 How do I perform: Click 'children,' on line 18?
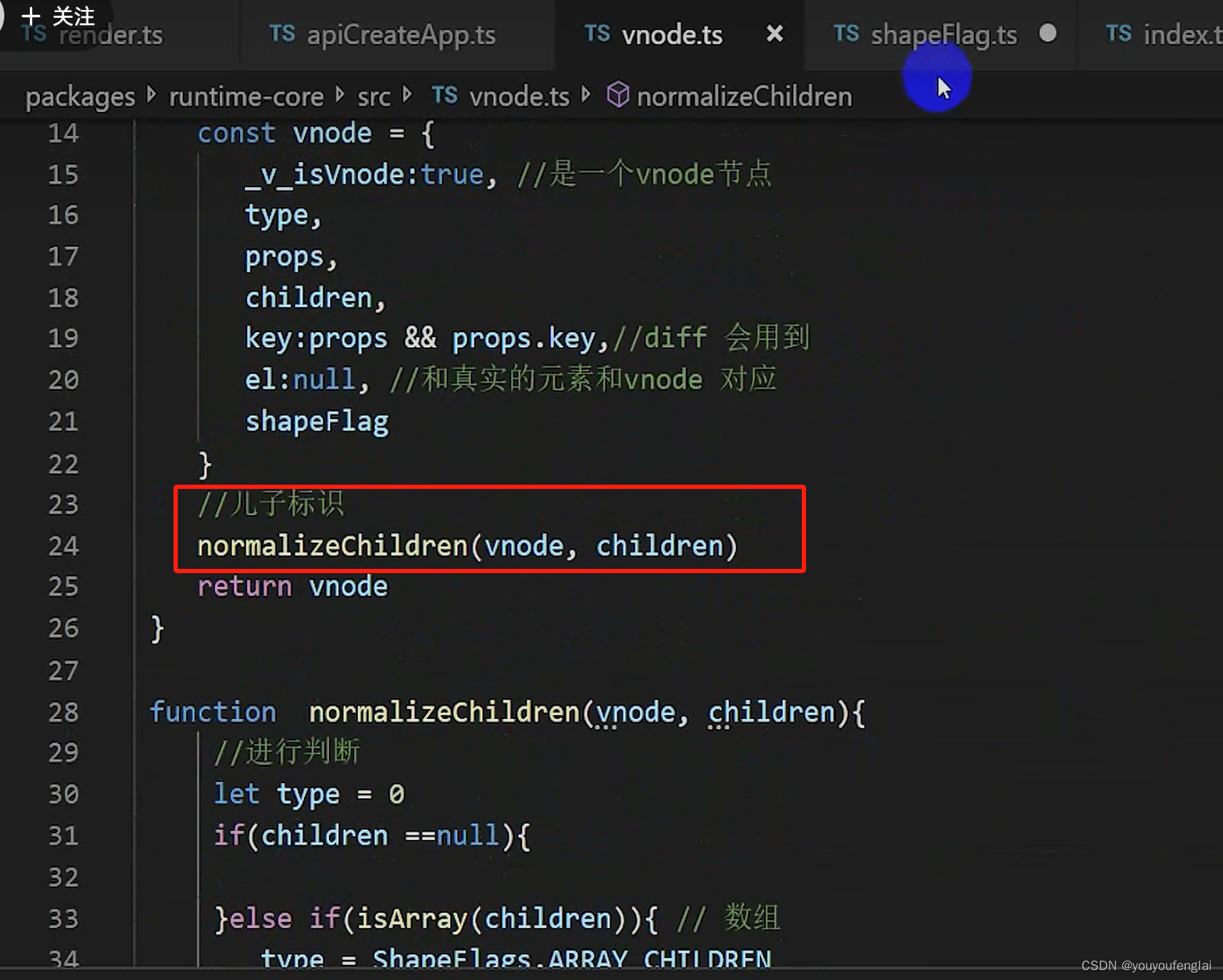pos(316,298)
